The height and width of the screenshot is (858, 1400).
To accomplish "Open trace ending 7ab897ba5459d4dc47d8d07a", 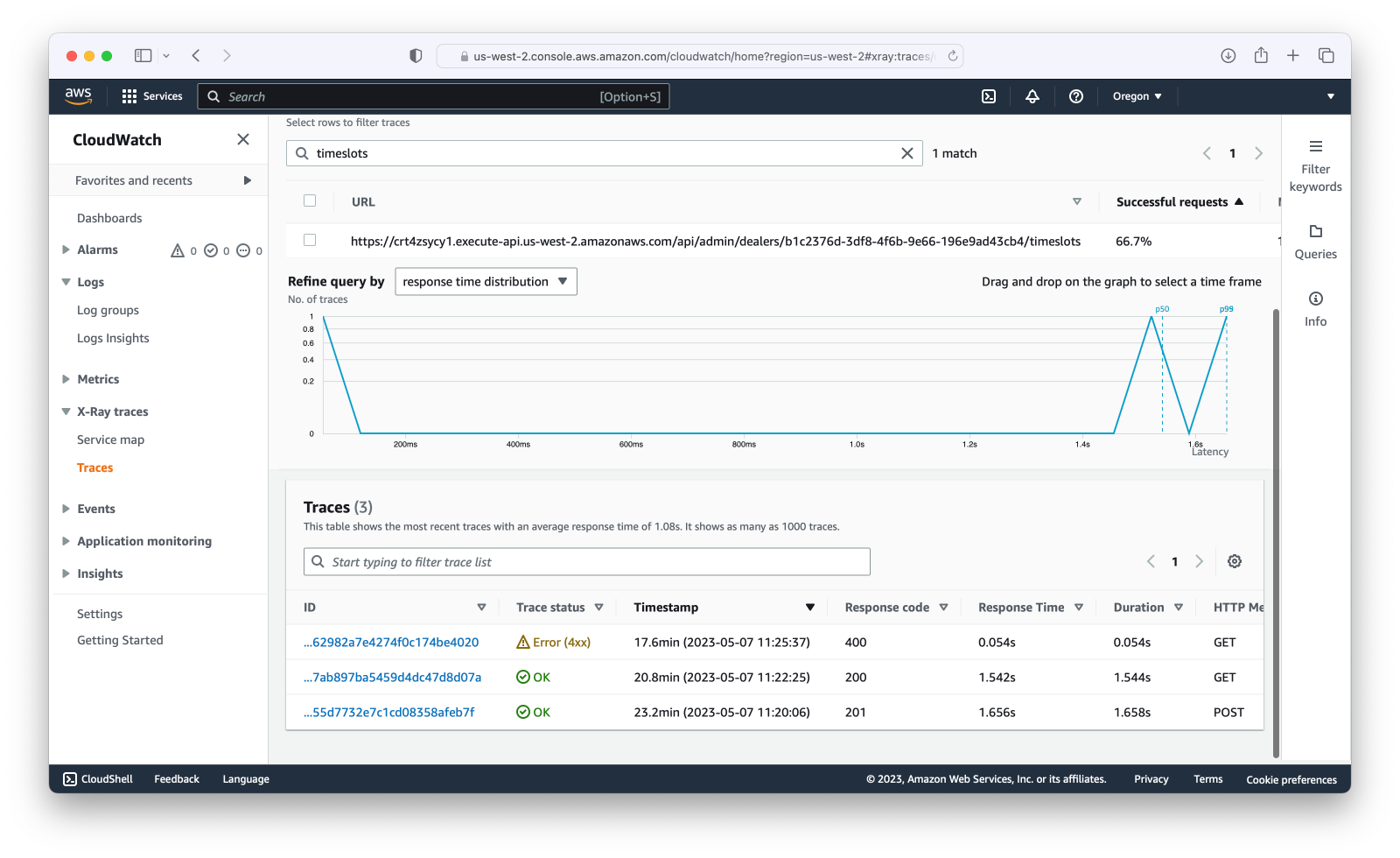I will click(x=392, y=677).
